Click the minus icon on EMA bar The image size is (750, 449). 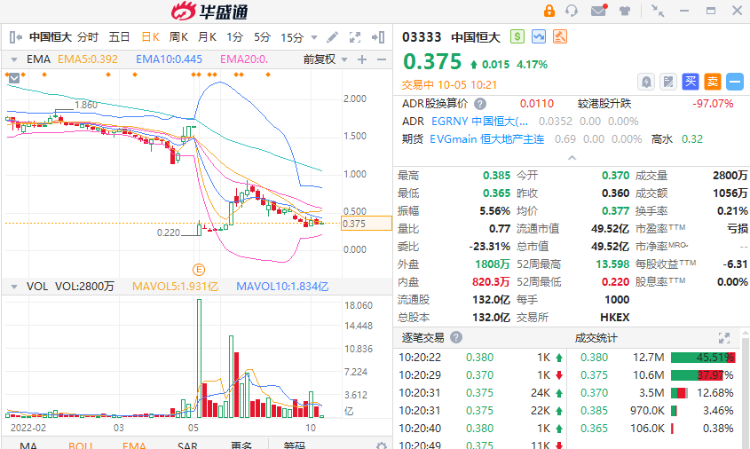pyautogui.click(x=381, y=59)
